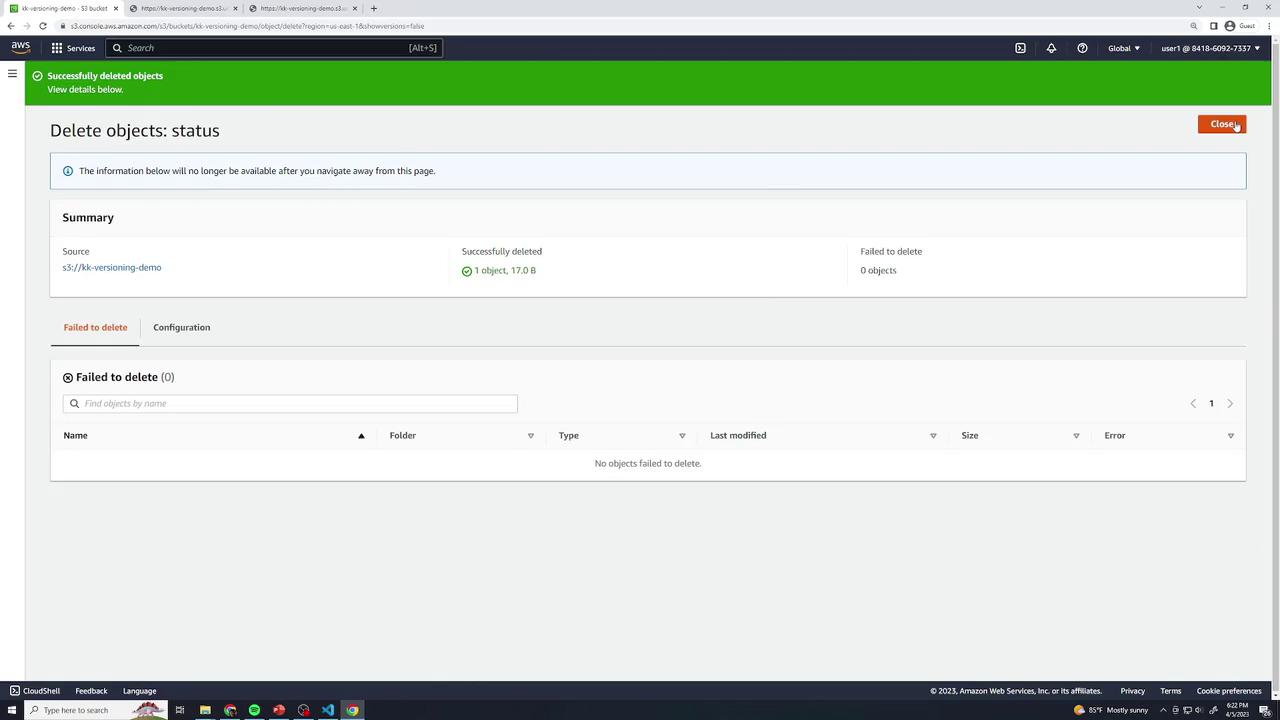Open the s3://kk-versioning-demo source link
The height and width of the screenshot is (720, 1280).
111,268
